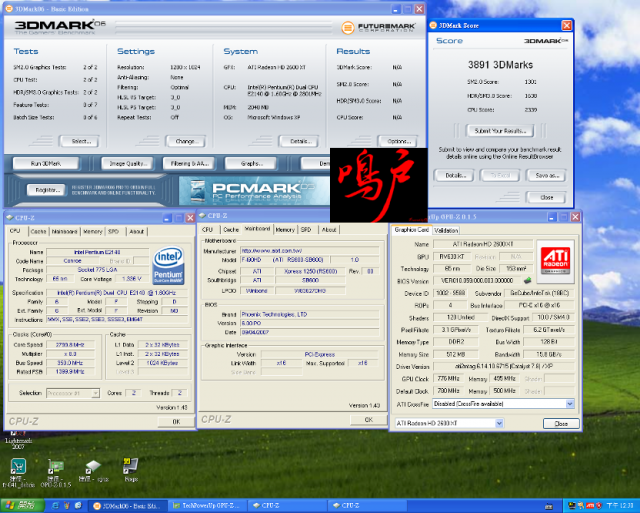
Task: Open the Mainboard tab in left CPU-Z window
Action: [x=64, y=231]
